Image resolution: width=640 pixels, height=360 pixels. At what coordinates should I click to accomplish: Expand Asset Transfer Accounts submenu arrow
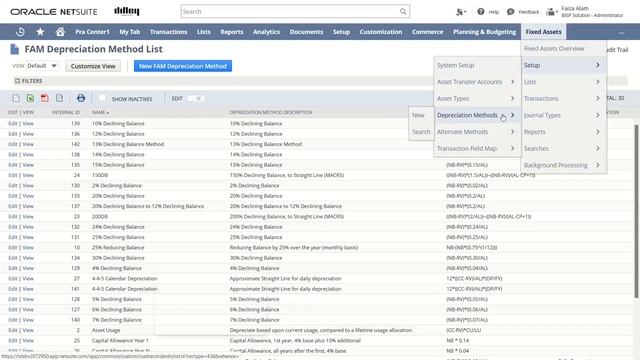pos(512,82)
